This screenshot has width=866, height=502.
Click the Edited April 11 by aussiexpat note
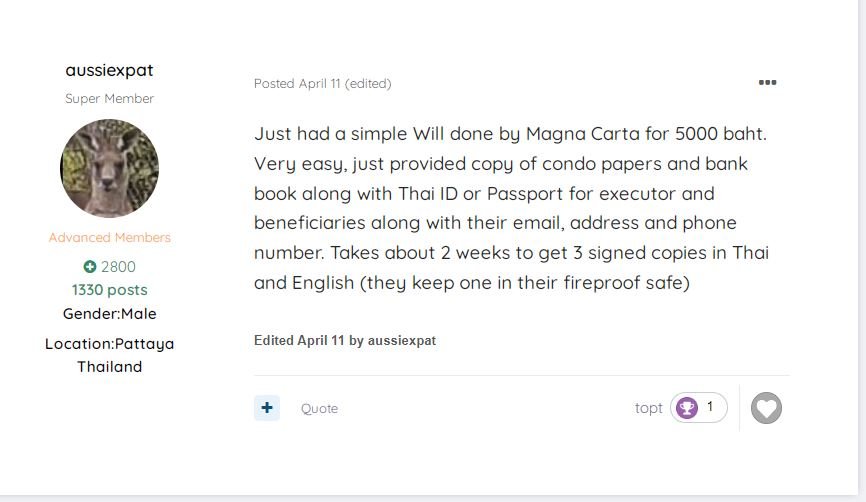click(x=345, y=340)
